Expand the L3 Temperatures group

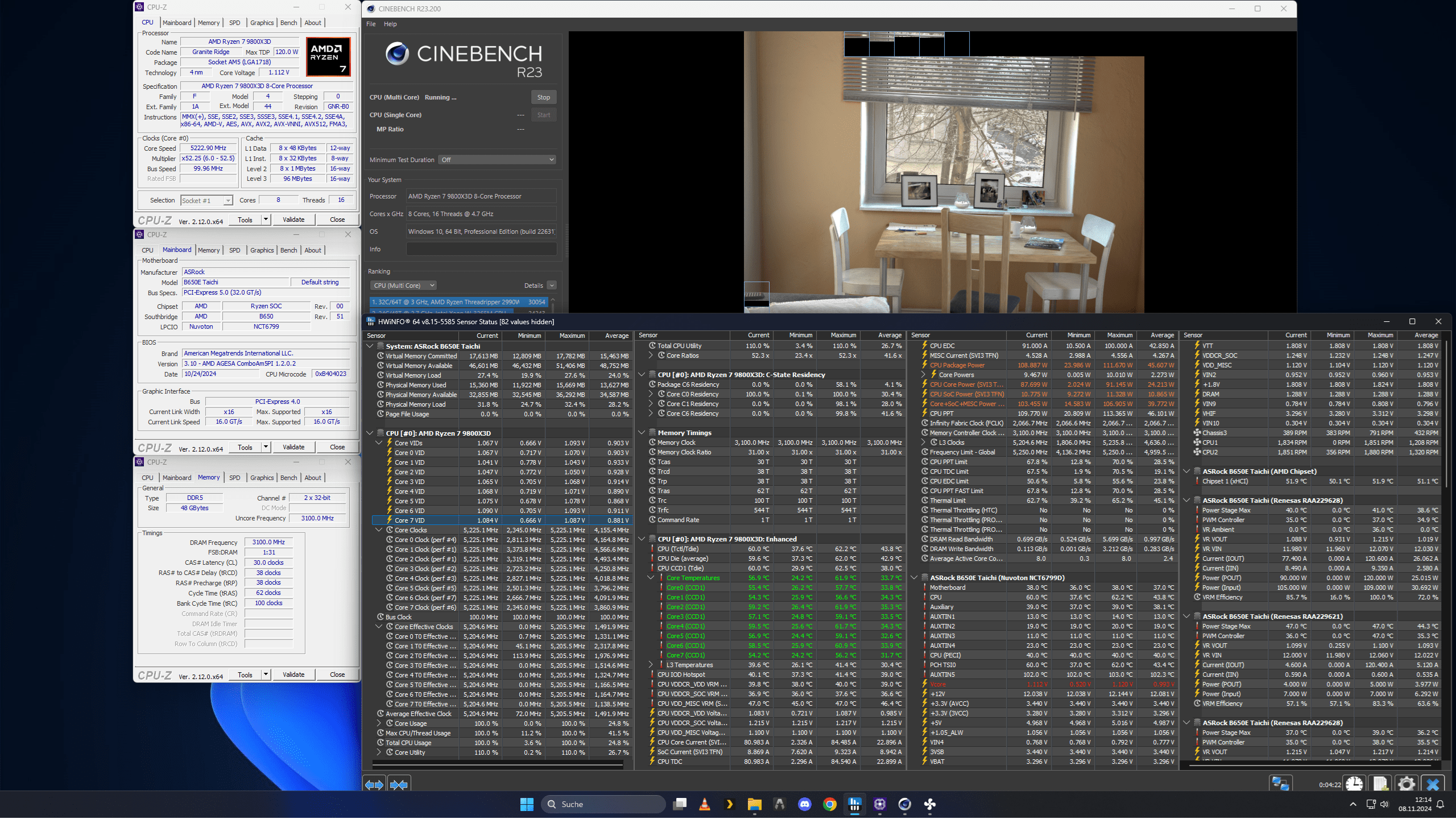coord(651,665)
